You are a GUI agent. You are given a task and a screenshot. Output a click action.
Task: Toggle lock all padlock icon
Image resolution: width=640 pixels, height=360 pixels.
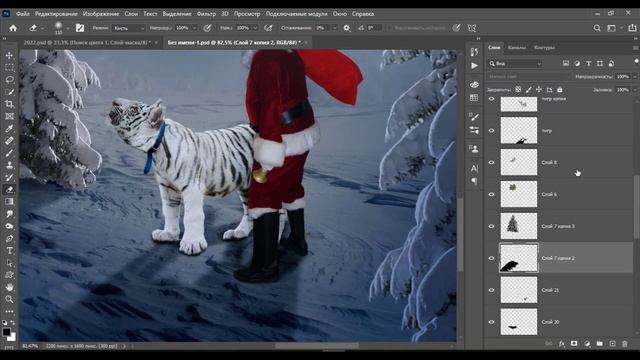[x=560, y=89]
